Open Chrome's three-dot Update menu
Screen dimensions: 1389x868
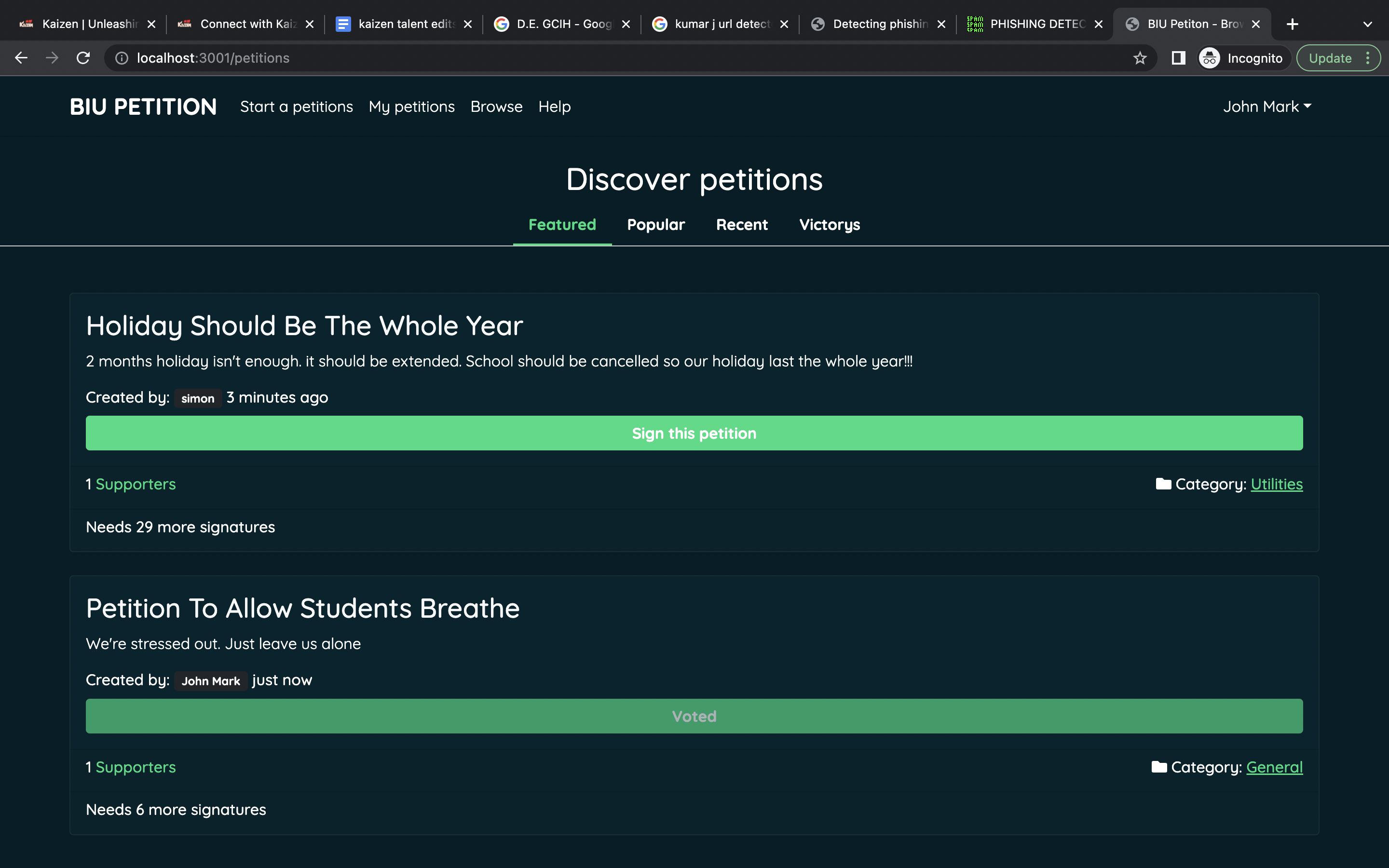coord(1368,58)
